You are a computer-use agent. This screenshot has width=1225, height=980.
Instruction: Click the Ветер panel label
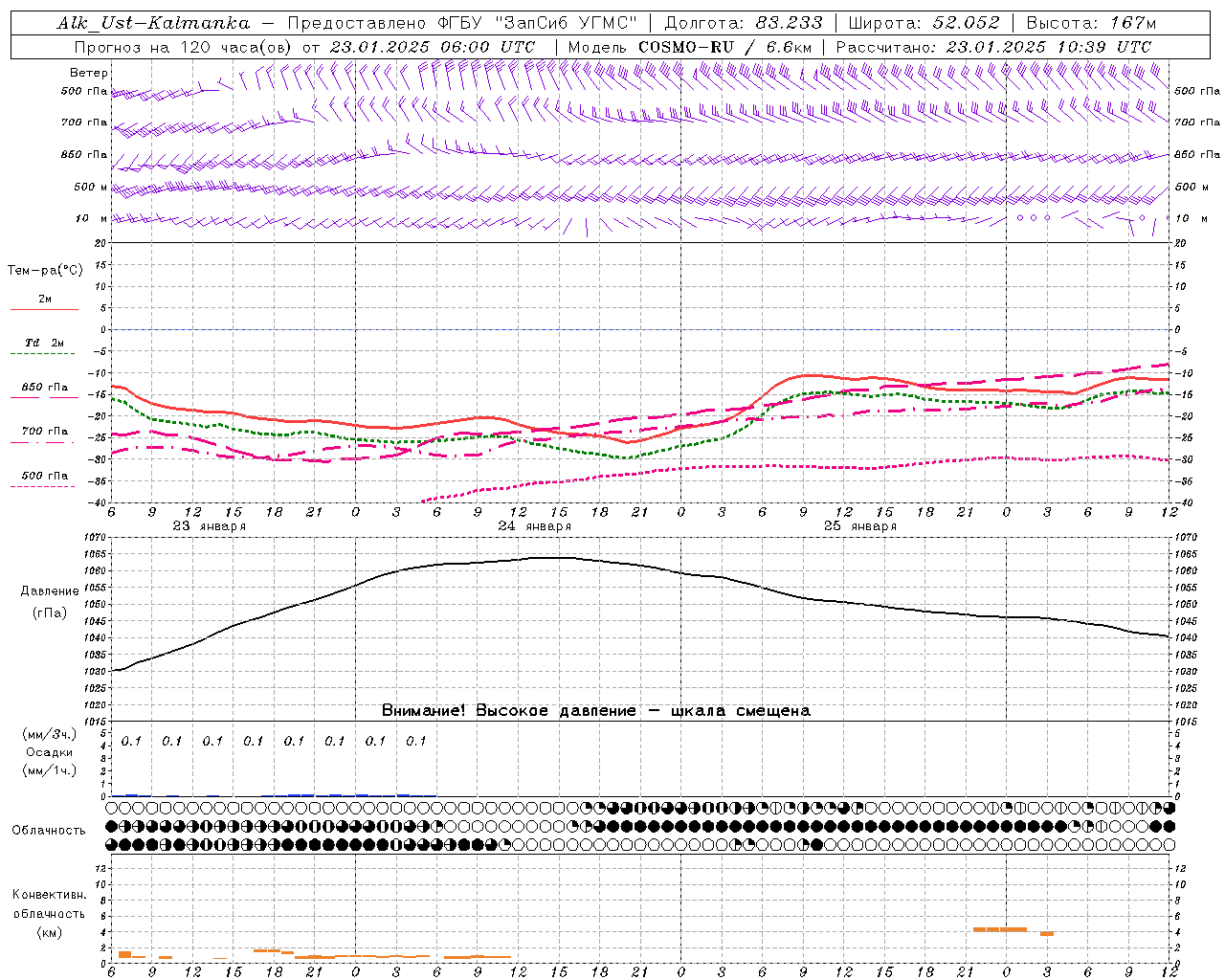pyautogui.click(x=89, y=73)
